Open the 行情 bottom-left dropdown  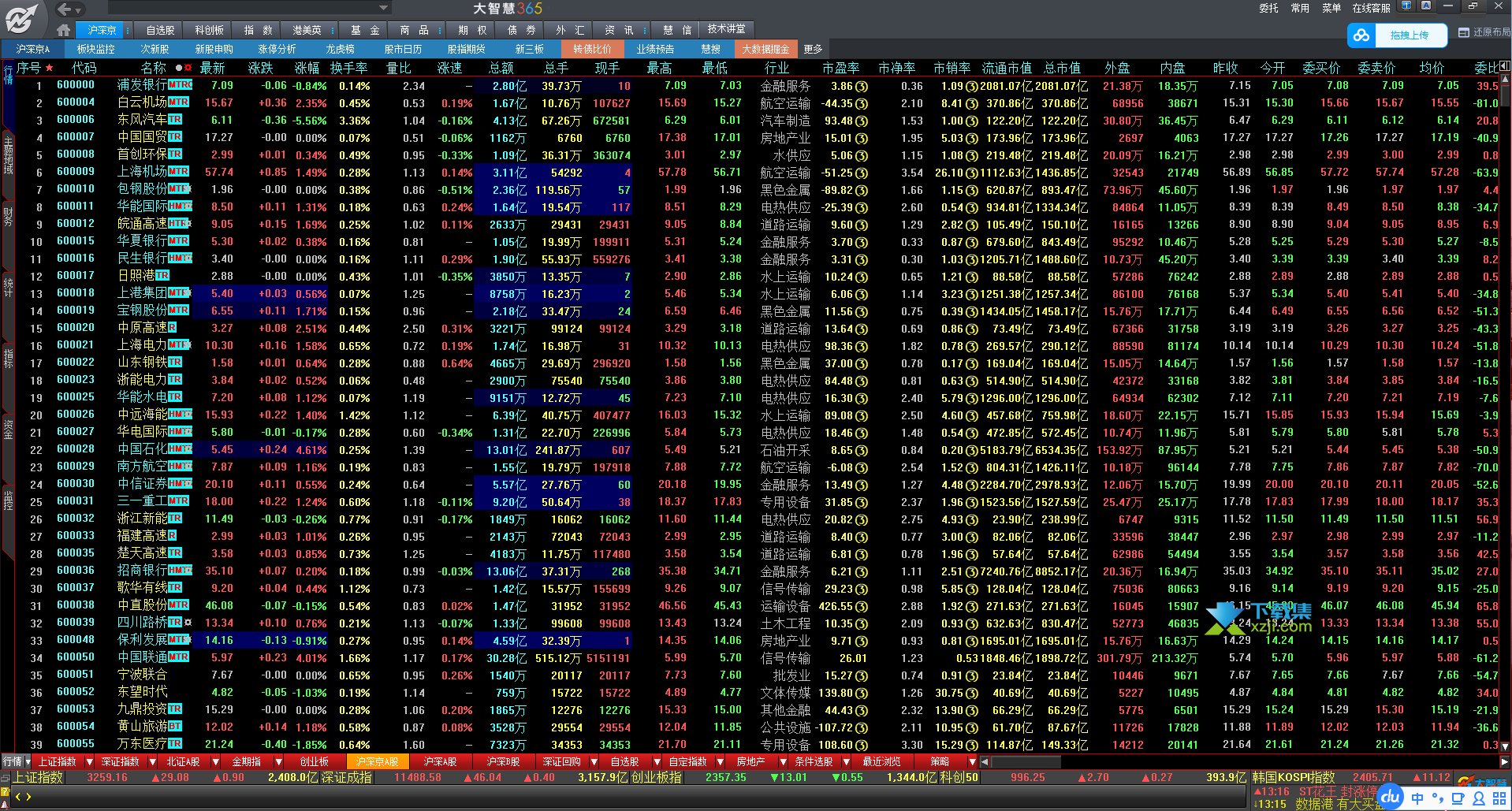coord(28,761)
